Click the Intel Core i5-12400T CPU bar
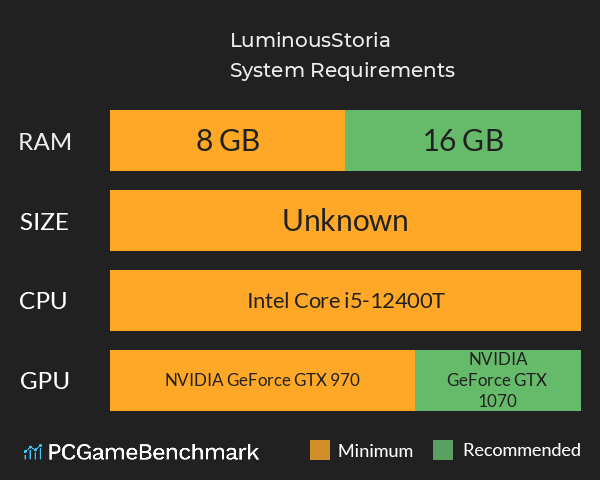 point(345,300)
